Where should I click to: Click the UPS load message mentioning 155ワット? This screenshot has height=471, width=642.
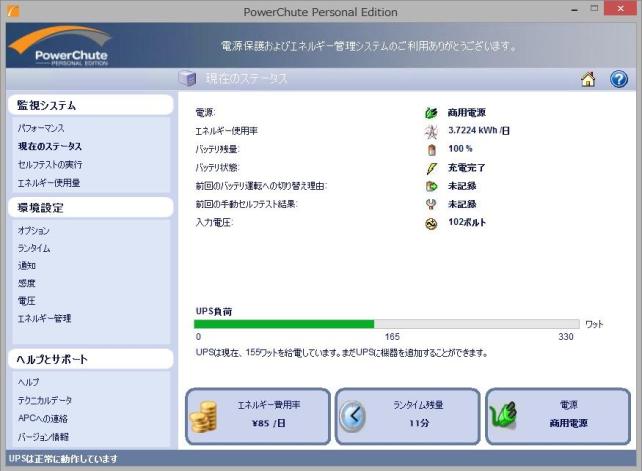point(341,352)
